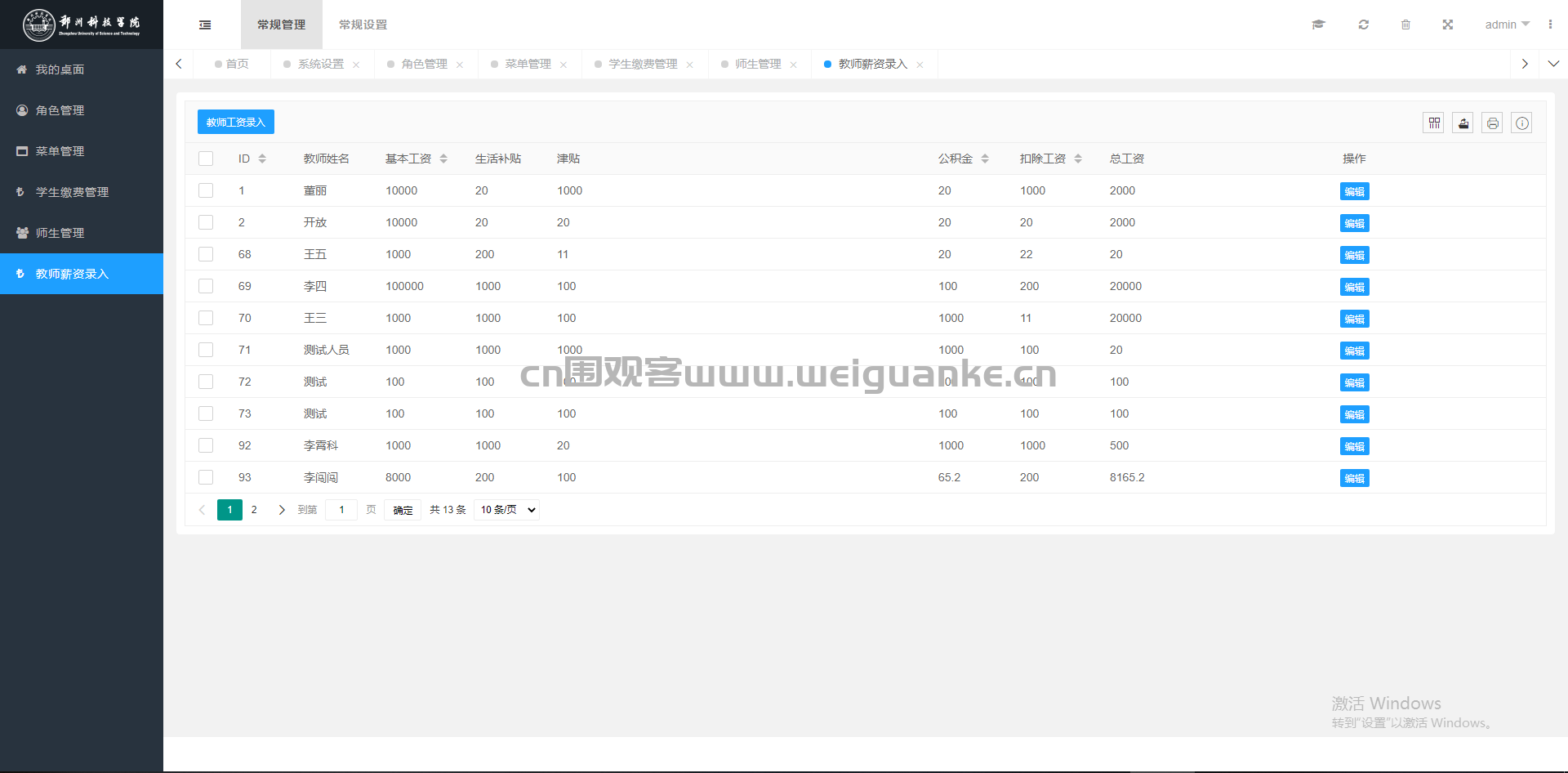Screen dimensions: 1568x773
Task: Open the 10 条/页 page size dropdown
Action: [507, 510]
